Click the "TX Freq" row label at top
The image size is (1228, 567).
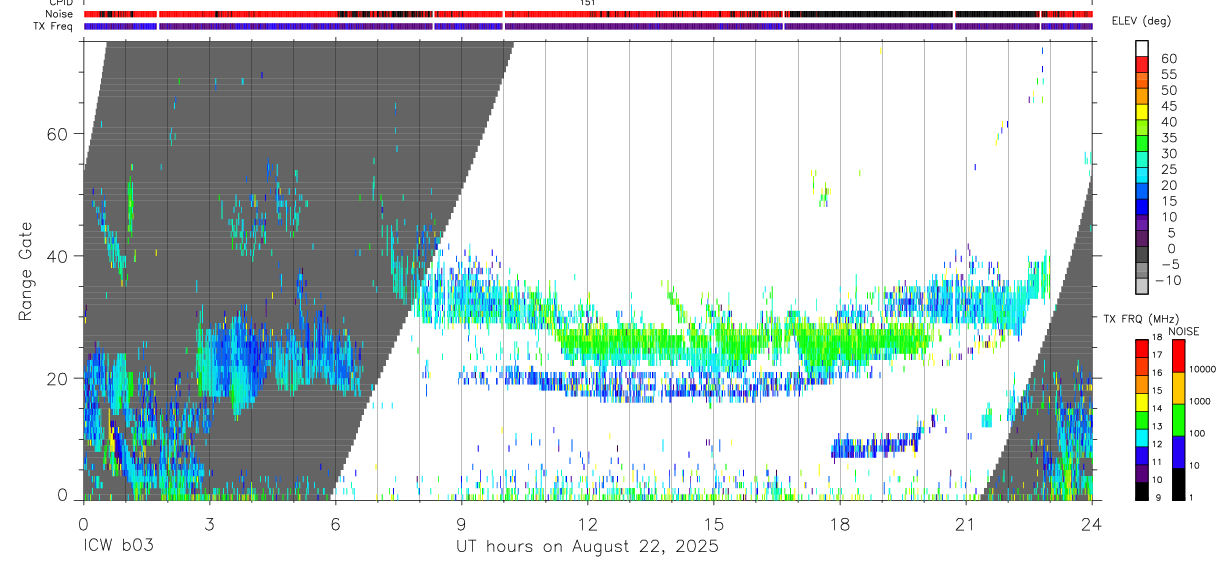coord(54,26)
